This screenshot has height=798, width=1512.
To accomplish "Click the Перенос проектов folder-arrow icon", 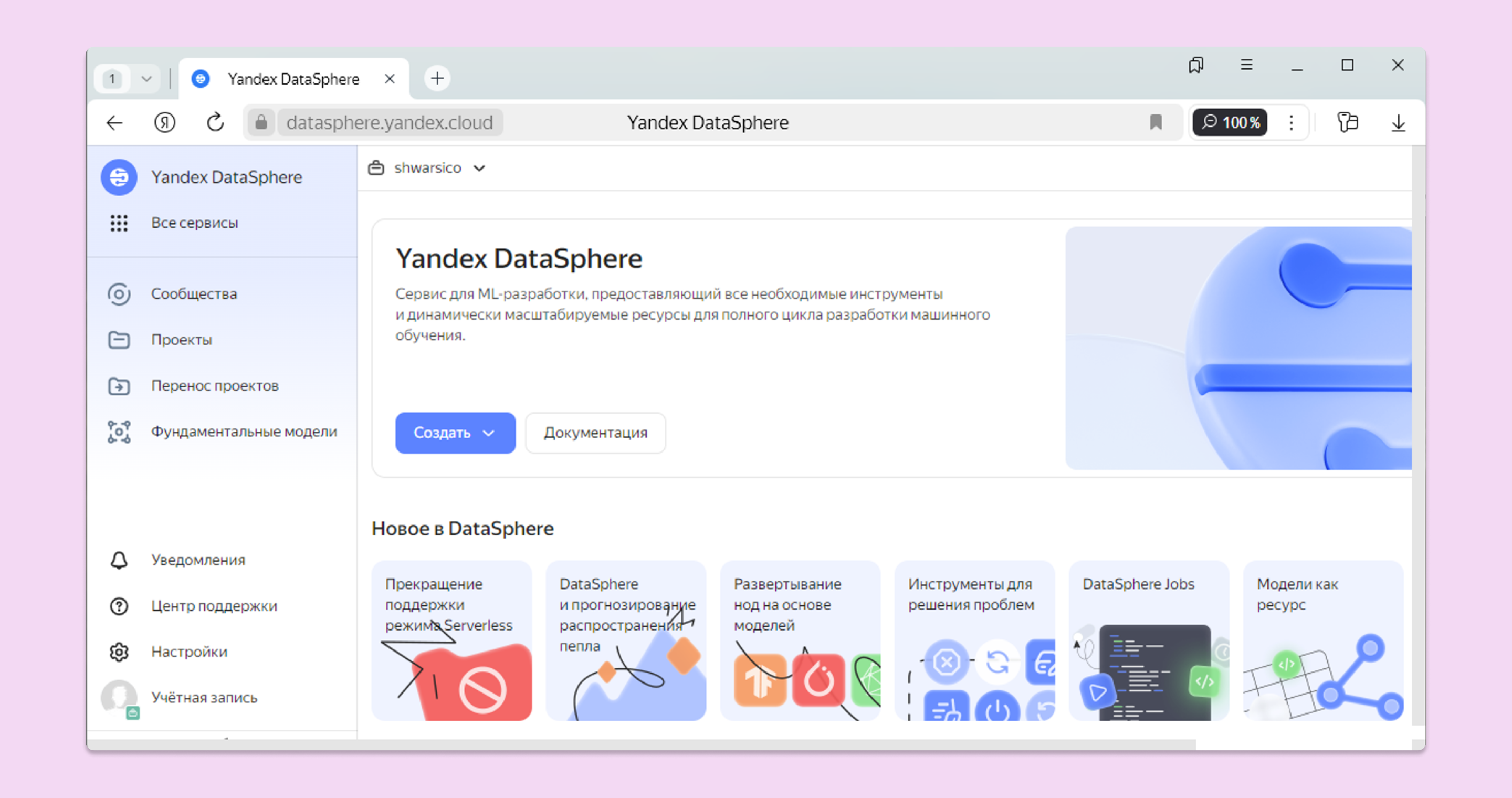I will tap(119, 386).
